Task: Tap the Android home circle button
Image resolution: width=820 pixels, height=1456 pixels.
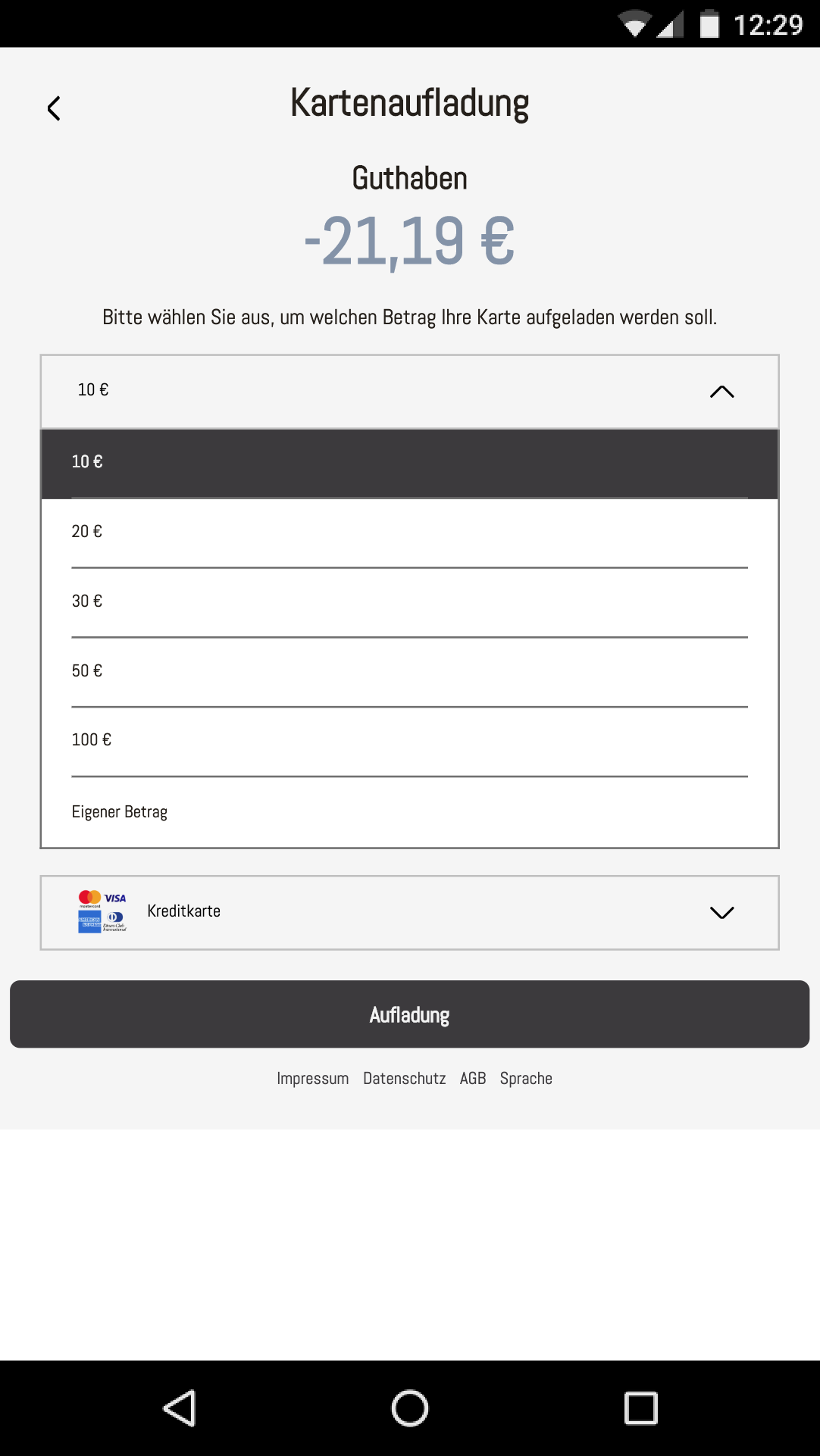Action: tap(410, 1408)
